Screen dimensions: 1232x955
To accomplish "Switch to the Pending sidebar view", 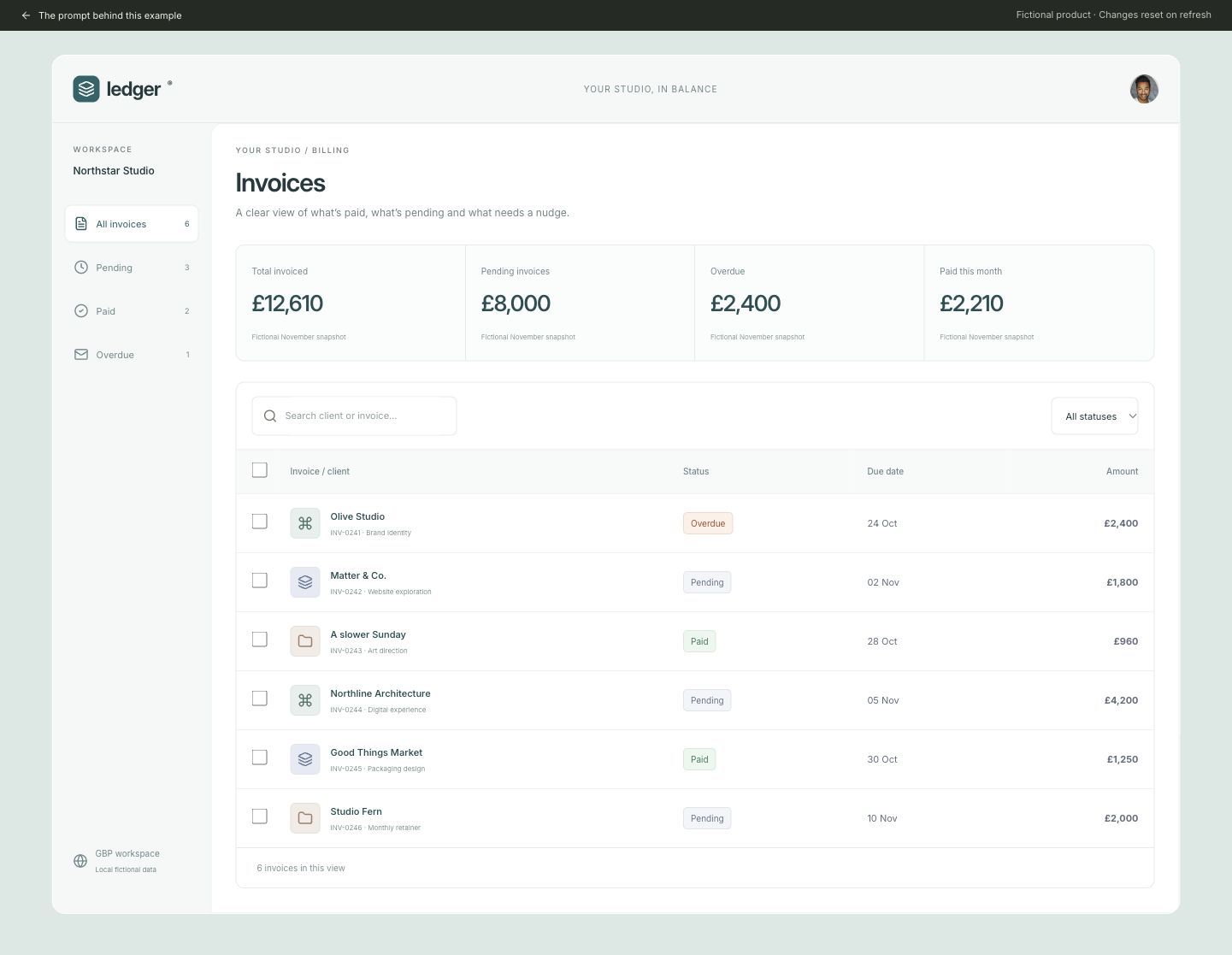I will 132,268.
